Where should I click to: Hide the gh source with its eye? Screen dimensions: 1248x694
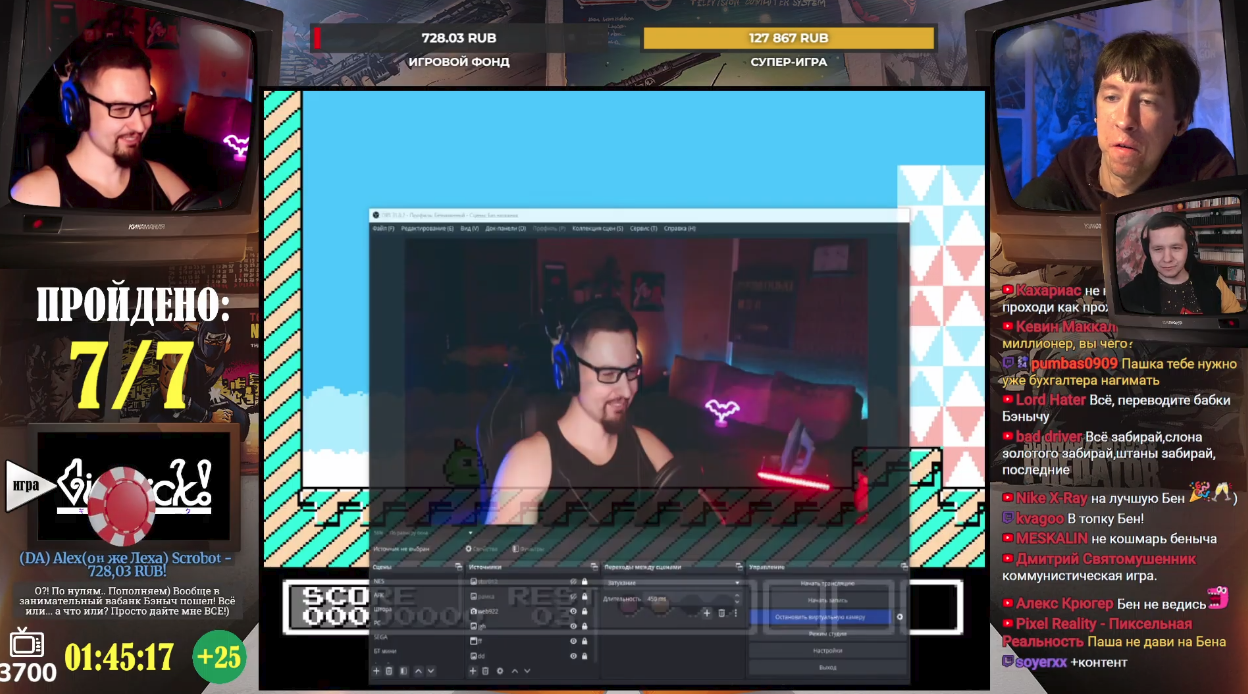pyautogui.click(x=574, y=626)
